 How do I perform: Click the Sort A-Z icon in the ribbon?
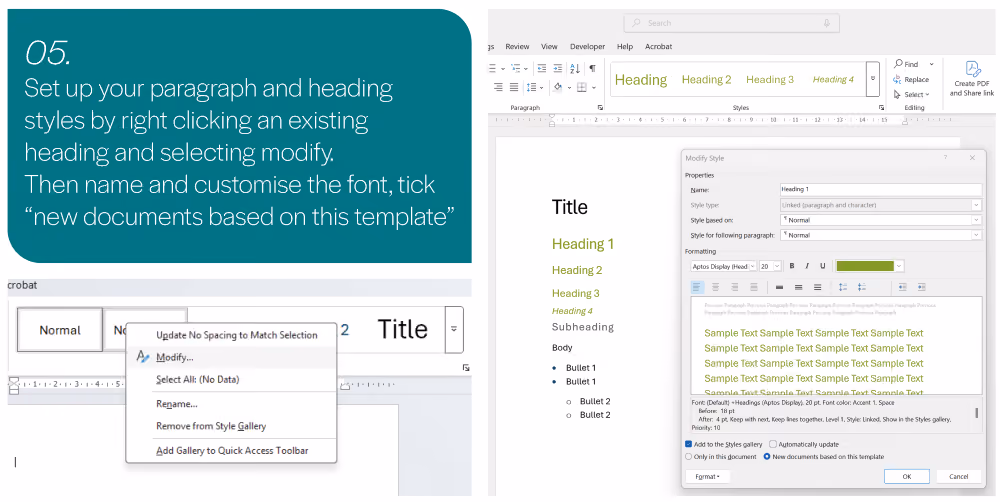coord(575,68)
